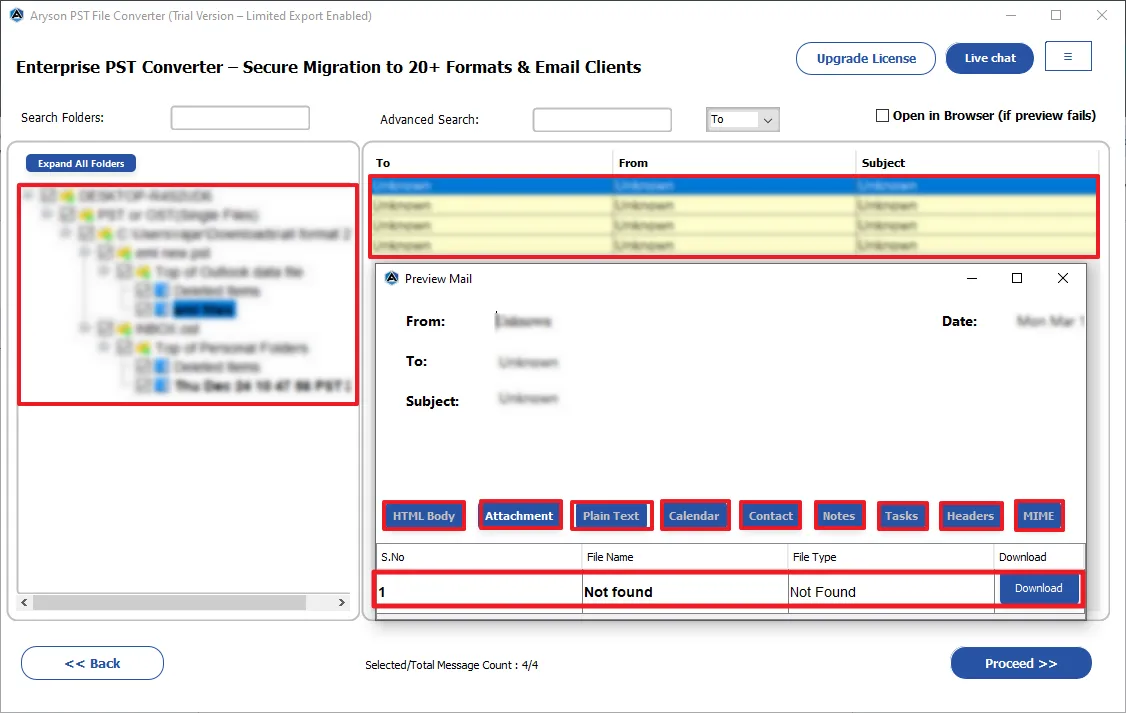Focus the Advanced Search text box
The height and width of the screenshot is (713, 1126).
(x=602, y=120)
